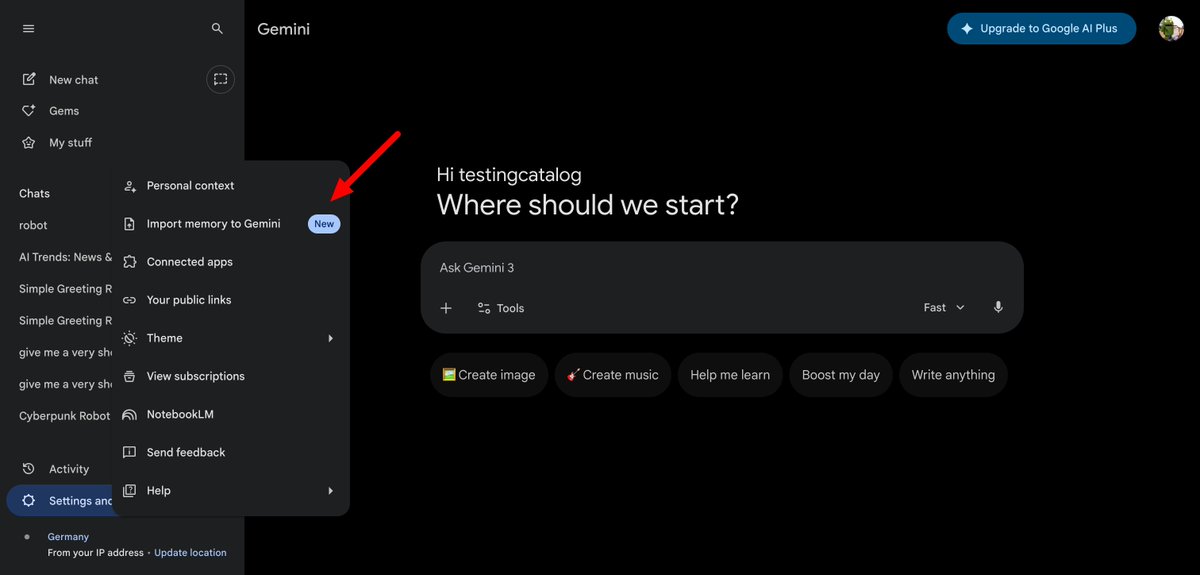
Task: Click the Personal context icon
Action: [129, 186]
